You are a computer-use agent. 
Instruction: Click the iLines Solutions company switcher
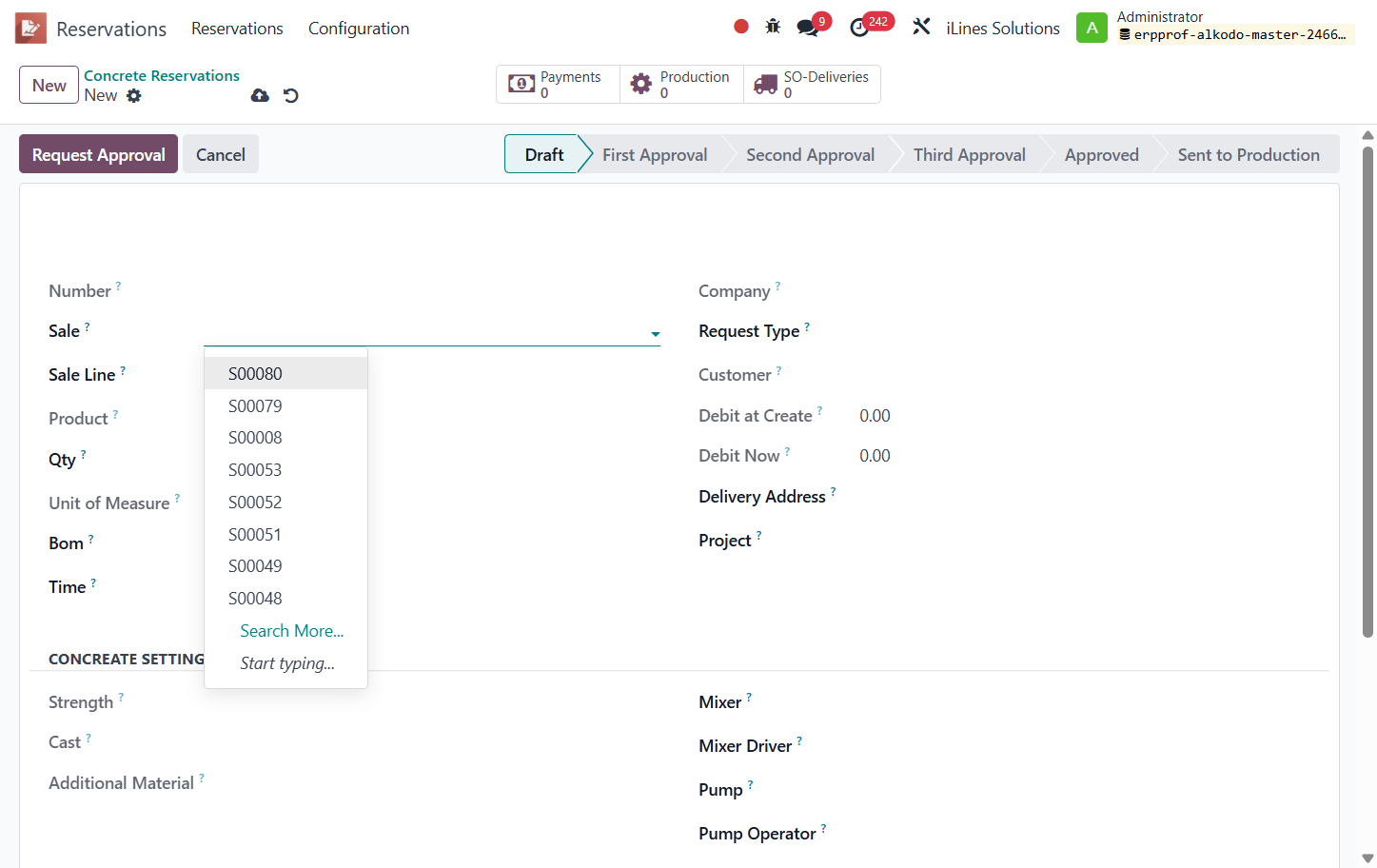pos(1003,29)
